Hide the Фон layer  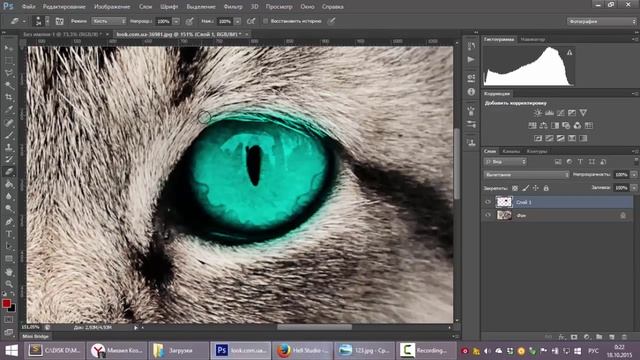coord(488,215)
